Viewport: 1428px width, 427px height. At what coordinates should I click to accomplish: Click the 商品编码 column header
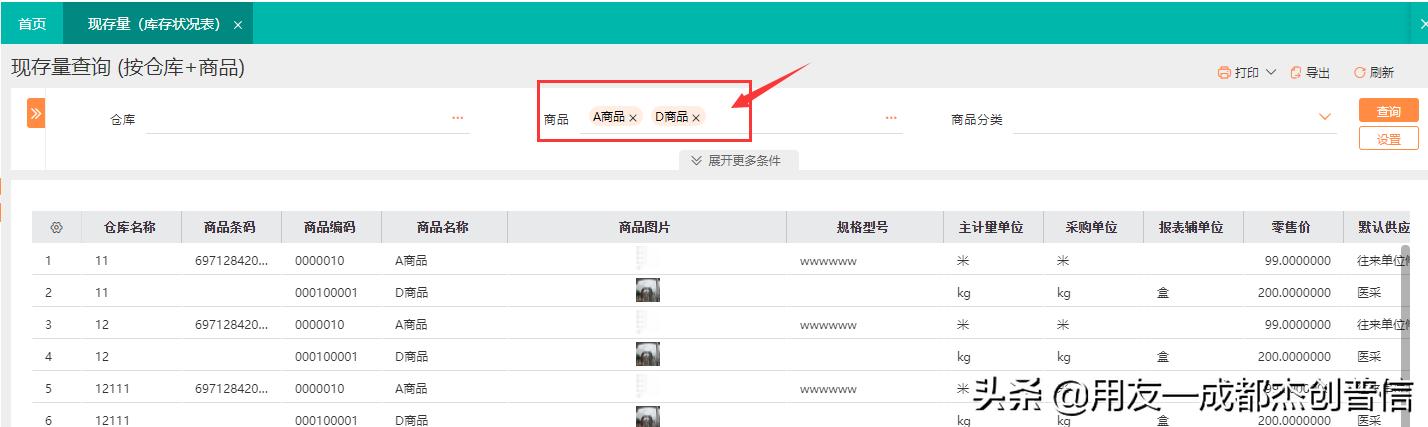(331, 227)
